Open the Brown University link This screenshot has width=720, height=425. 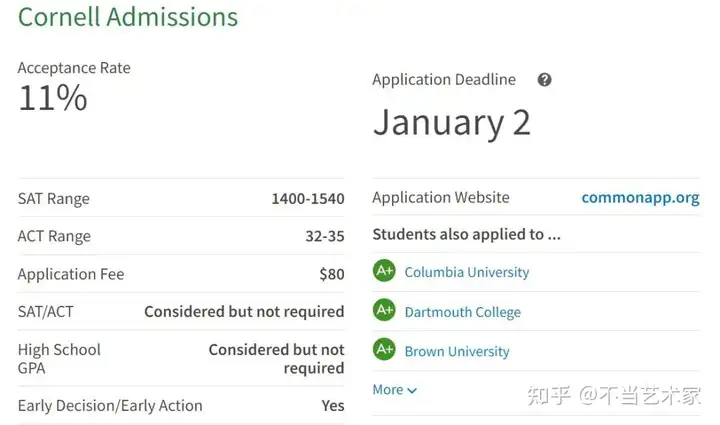click(x=457, y=352)
